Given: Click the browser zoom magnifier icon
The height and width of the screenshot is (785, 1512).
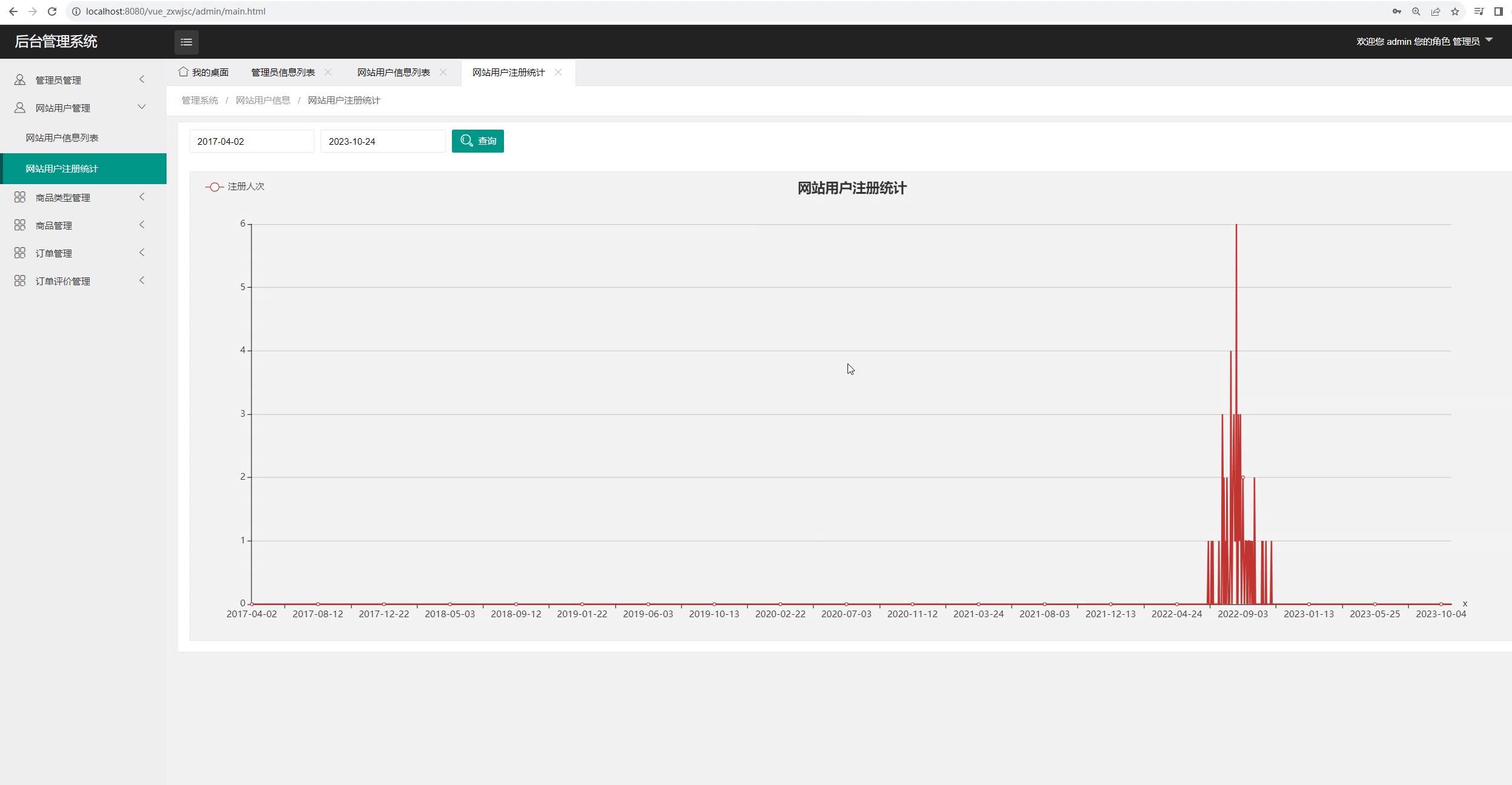Looking at the screenshot, I should tap(1416, 12).
